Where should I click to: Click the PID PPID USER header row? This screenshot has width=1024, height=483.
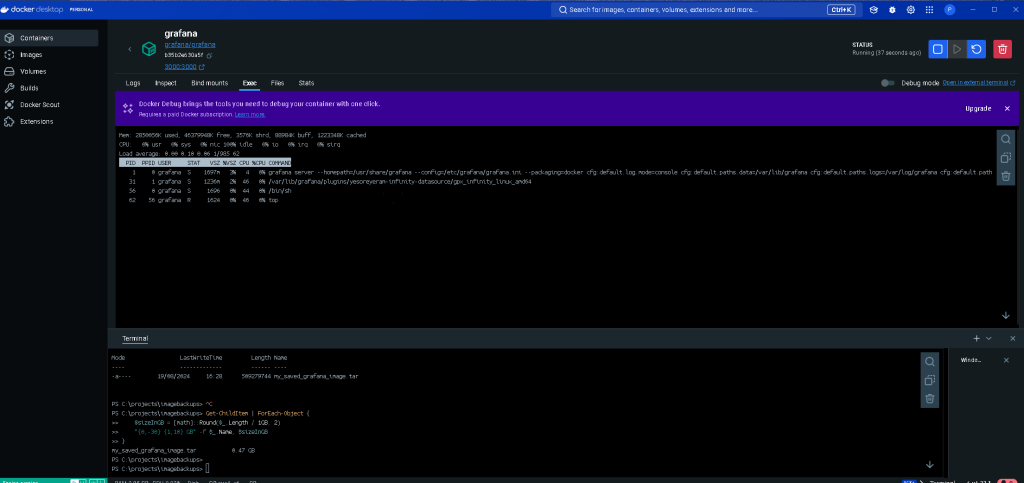[x=205, y=162]
